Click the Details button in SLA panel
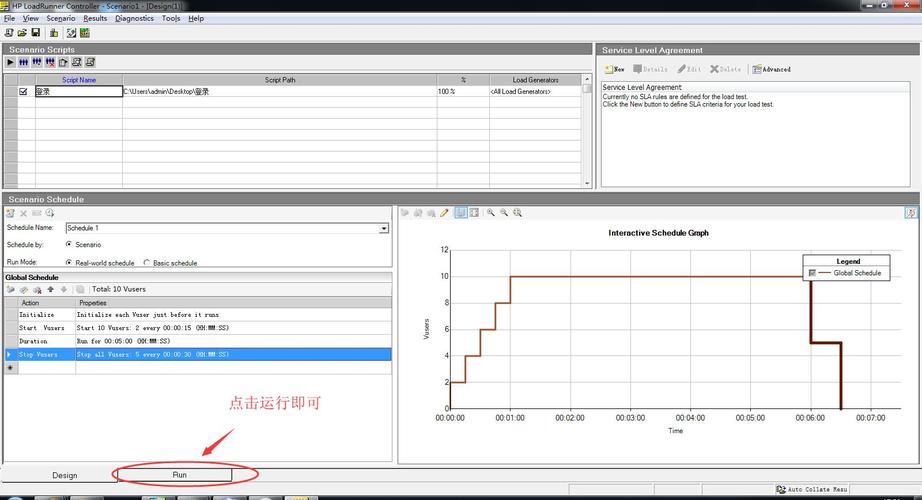The height and width of the screenshot is (500, 922). pos(650,69)
